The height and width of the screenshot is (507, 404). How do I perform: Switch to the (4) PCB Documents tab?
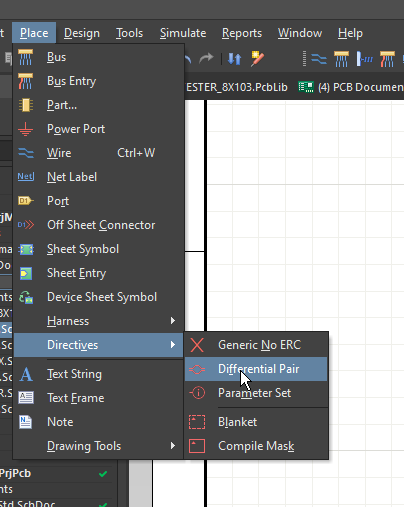[x=350, y=87]
